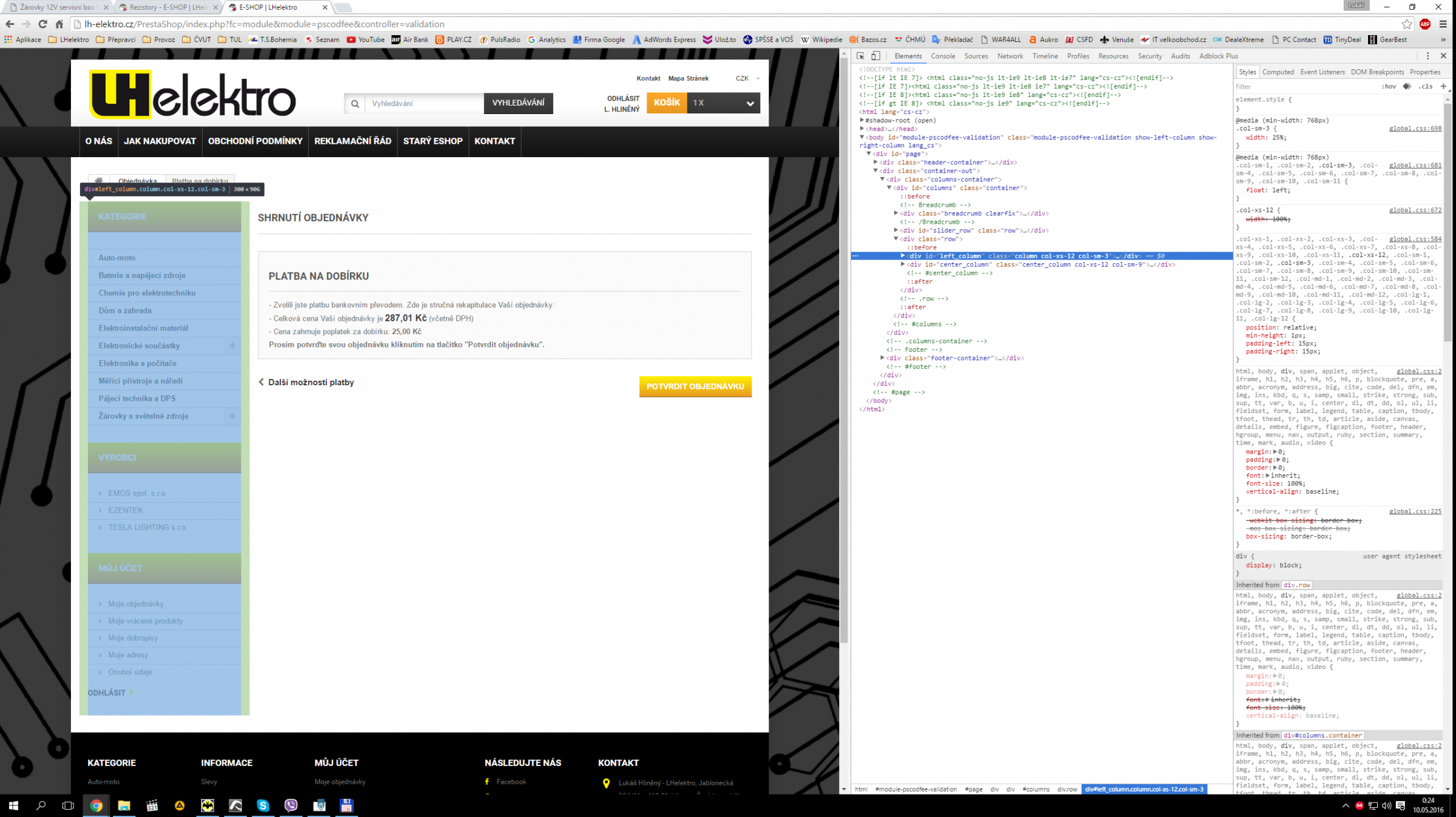Click the search magnifier icon in the shop header
This screenshot has height=817, width=1456.
click(355, 104)
